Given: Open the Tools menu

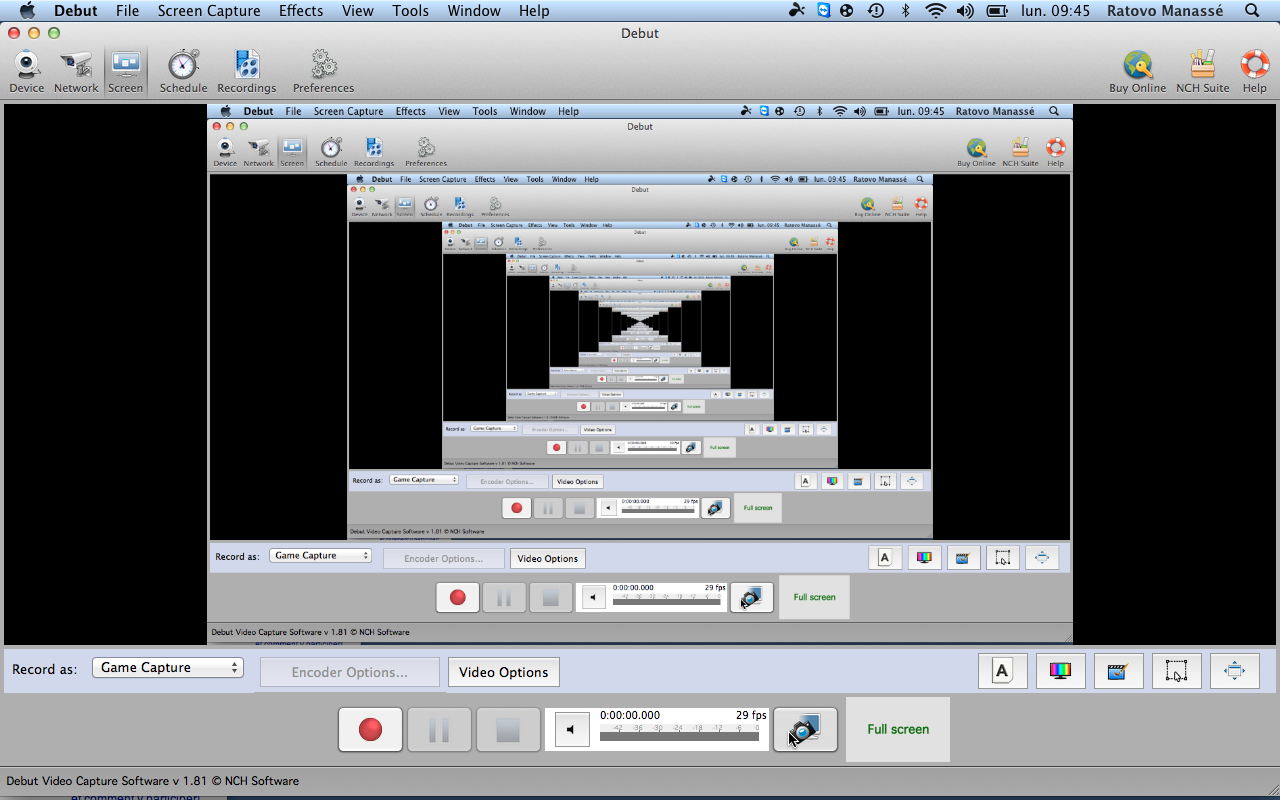Looking at the screenshot, I should click(410, 11).
